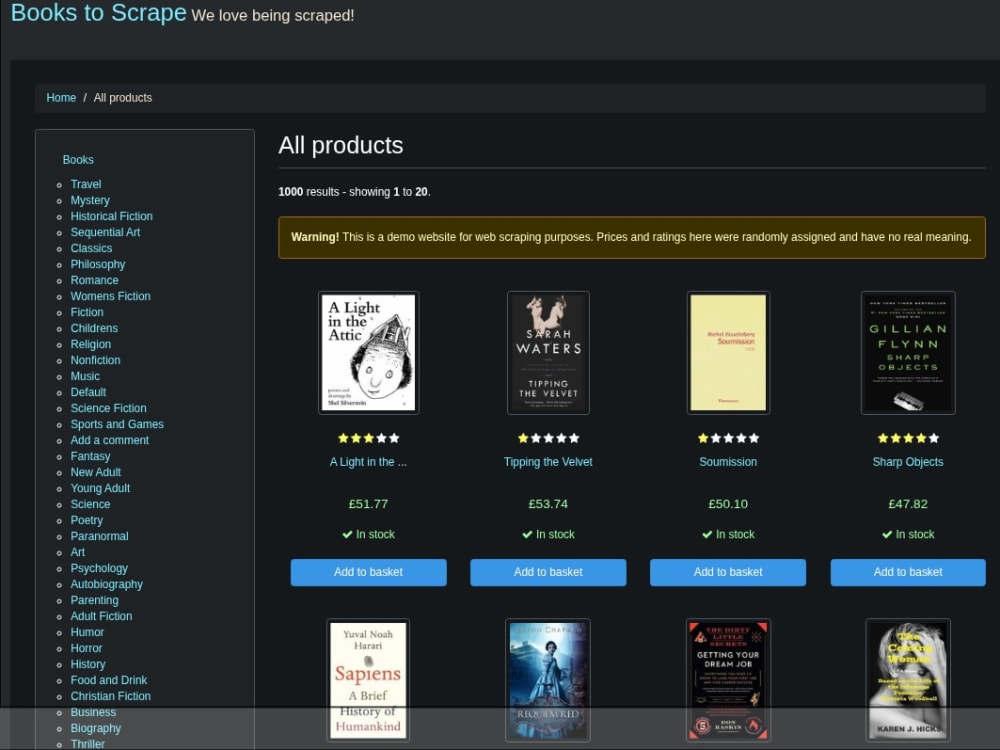Open the Sequential Art category

[x=105, y=232]
